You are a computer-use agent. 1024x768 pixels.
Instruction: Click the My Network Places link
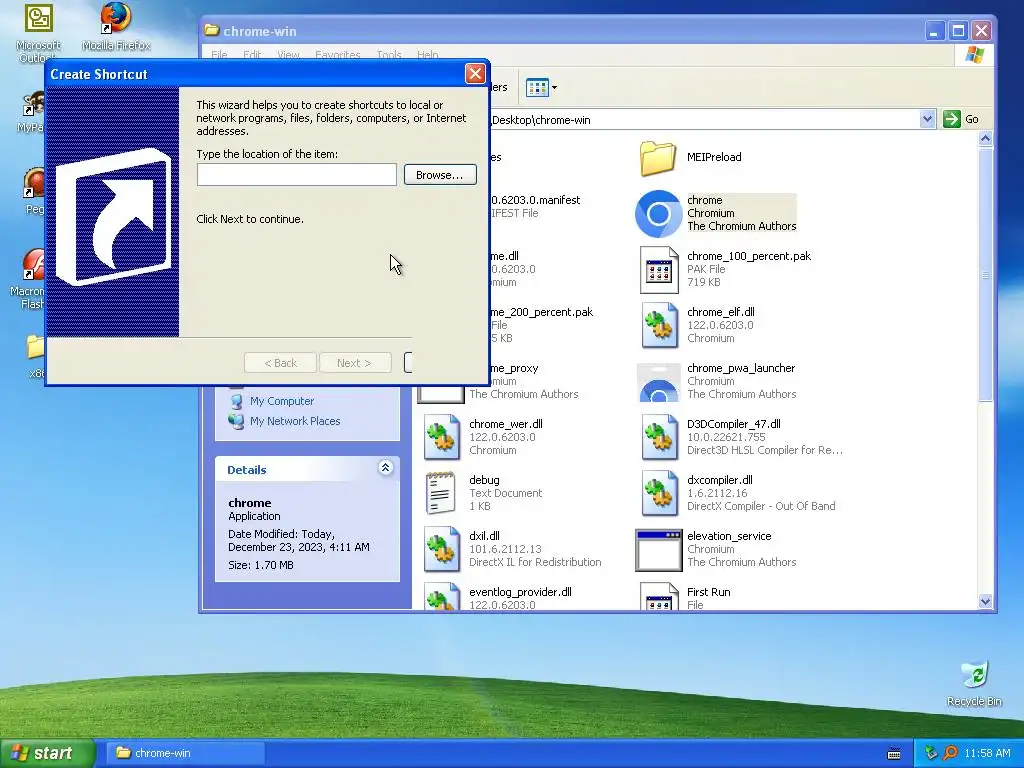pyautogui.click(x=295, y=421)
